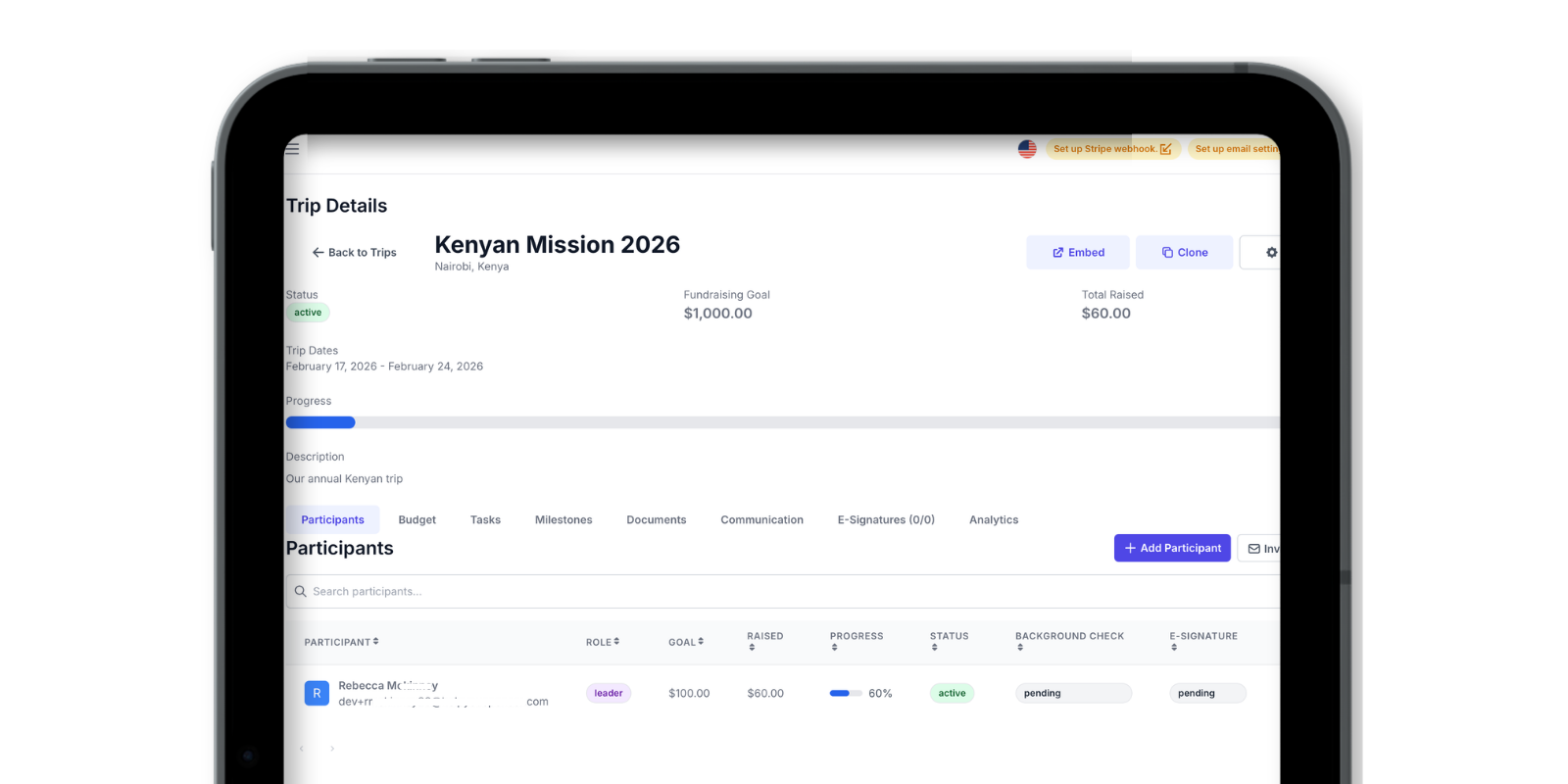The image size is (1568, 784).
Task: Sort table by Participant column
Action: tap(341, 643)
